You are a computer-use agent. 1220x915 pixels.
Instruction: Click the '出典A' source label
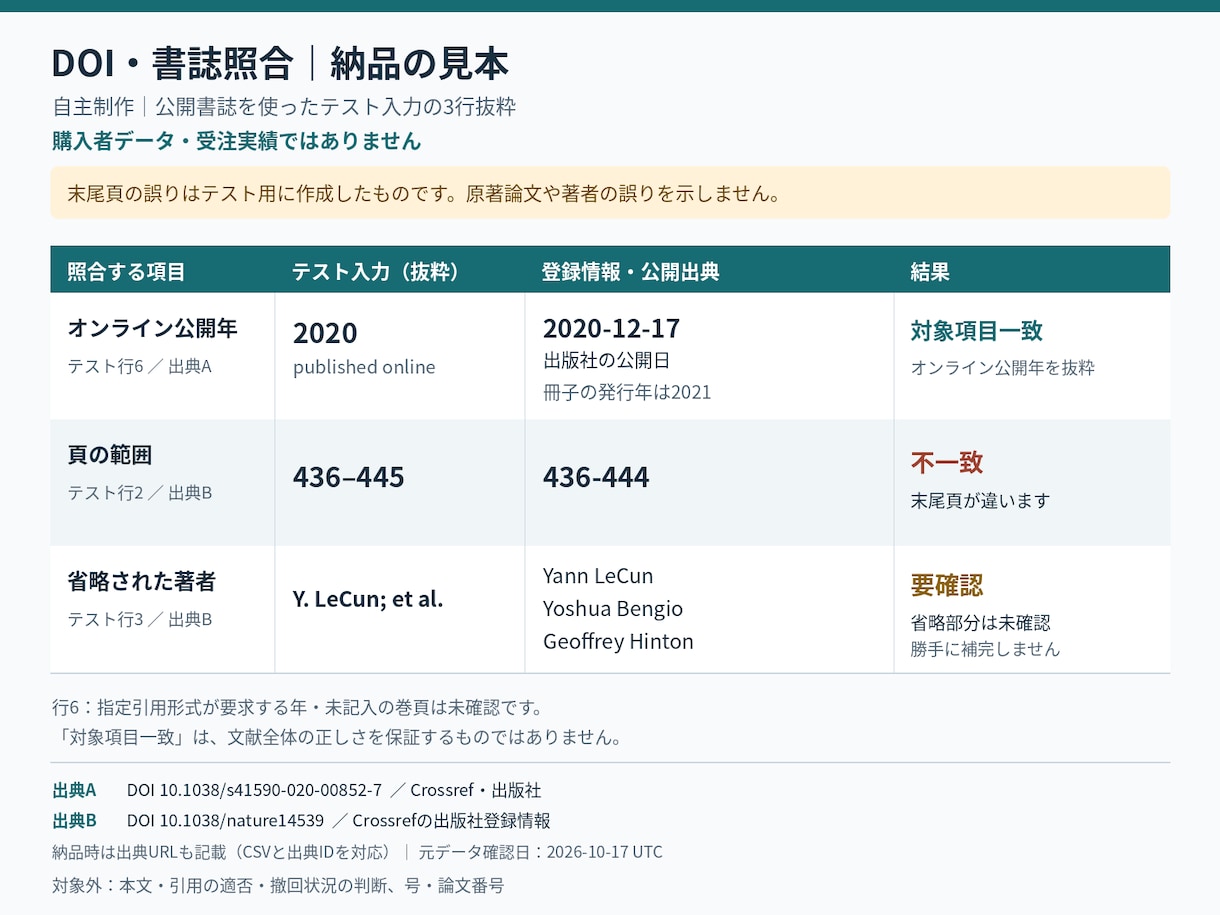click(74, 790)
